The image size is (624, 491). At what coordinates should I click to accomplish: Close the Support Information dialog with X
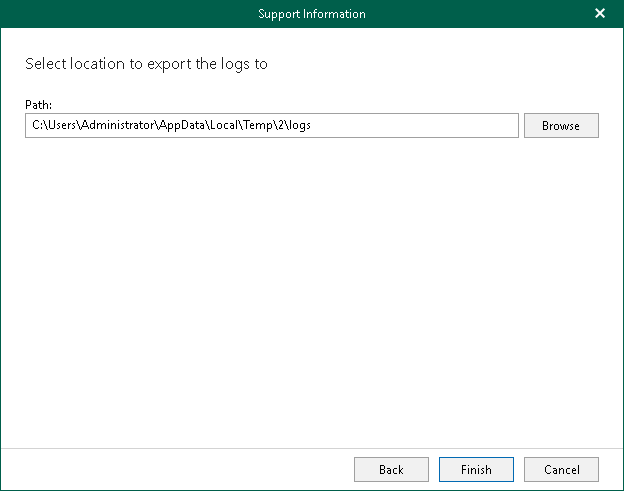pos(600,14)
